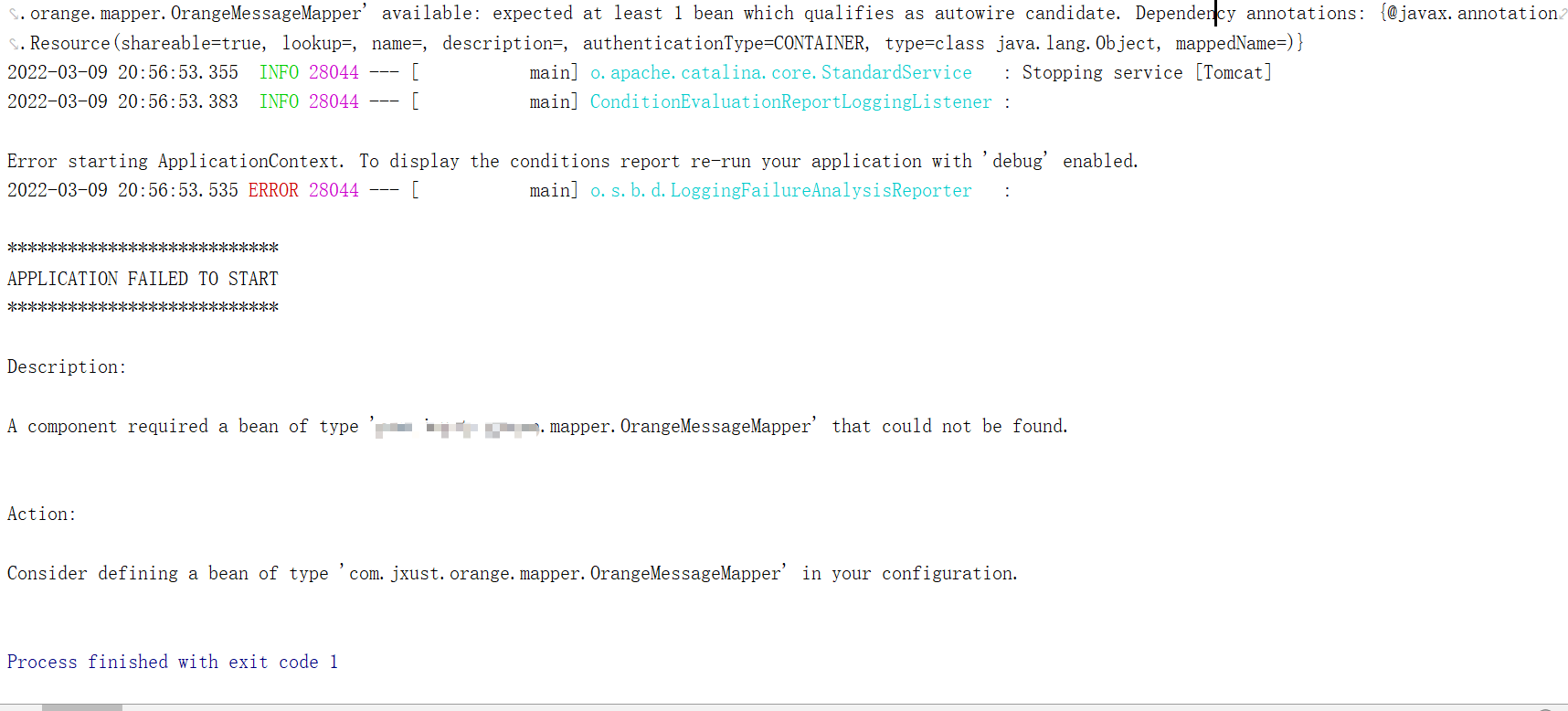Click 'APPLICATION FAILED TO START' heading

point(143,279)
